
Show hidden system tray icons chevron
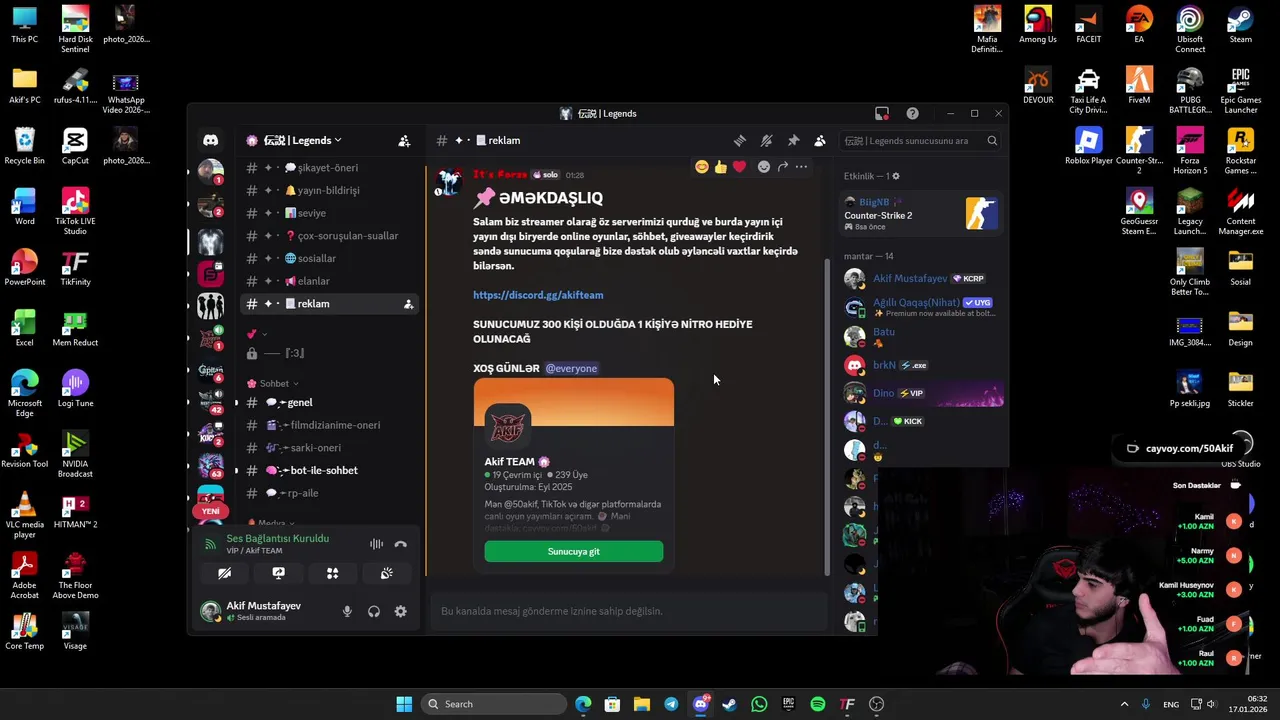click(1124, 704)
